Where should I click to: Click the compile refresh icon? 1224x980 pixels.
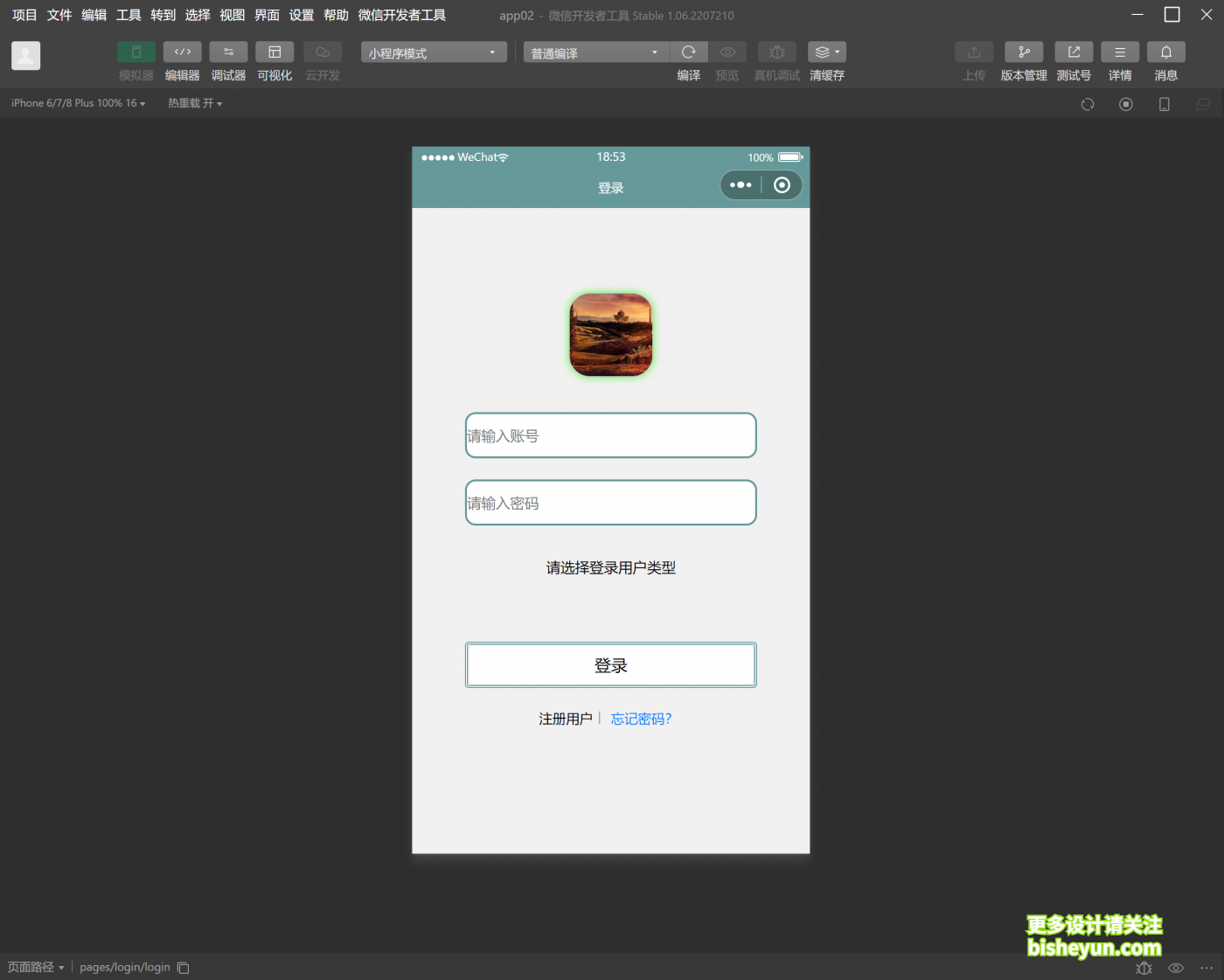[x=689, y=52]
